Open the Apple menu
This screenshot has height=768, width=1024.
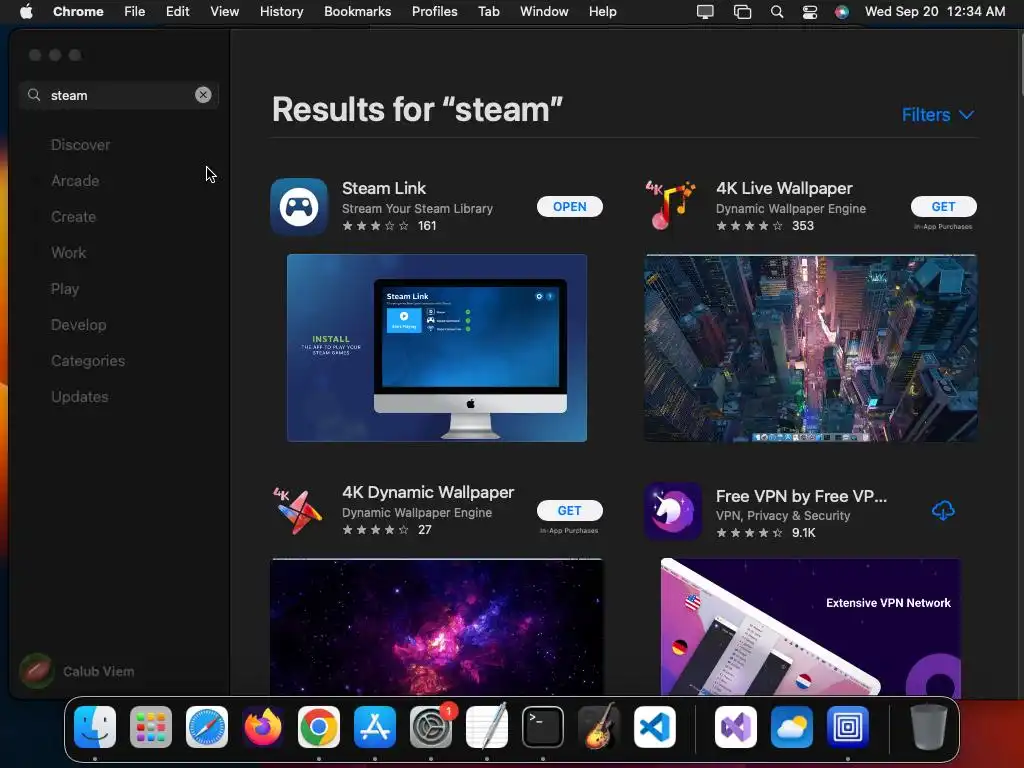point(26,12)
